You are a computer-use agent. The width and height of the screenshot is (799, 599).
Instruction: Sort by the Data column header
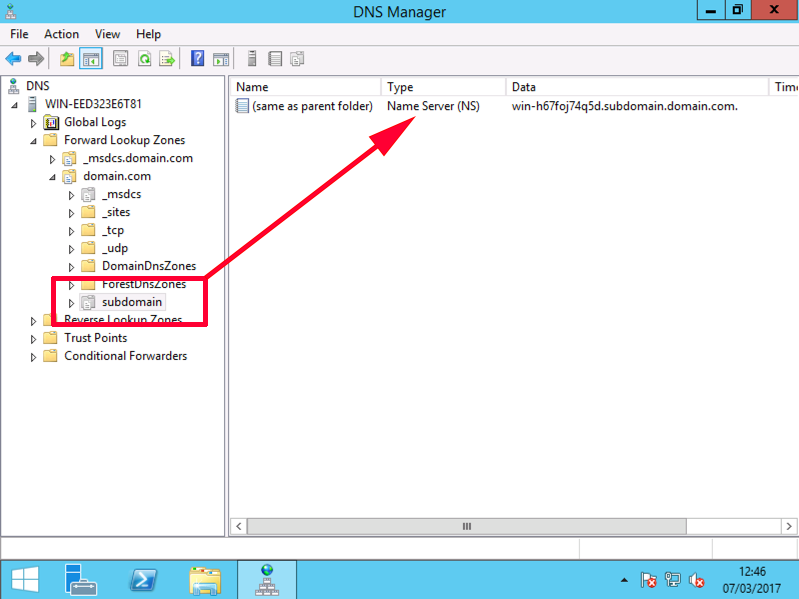point(637,87)
